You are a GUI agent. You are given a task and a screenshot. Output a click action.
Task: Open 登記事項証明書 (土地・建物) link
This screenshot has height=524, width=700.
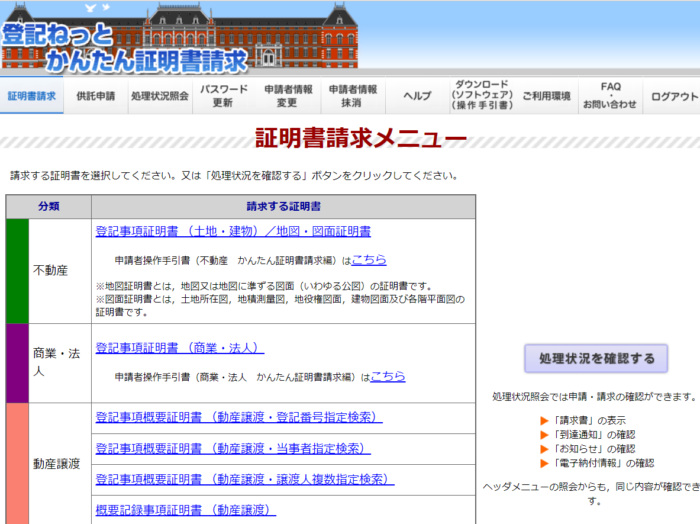pyautogui.click(x=233, y=231)
